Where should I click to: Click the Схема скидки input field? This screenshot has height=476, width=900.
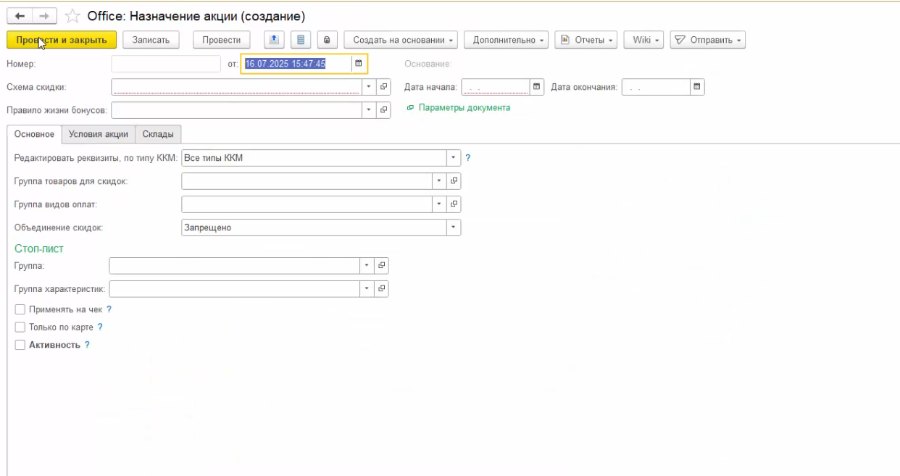tap(236, 87)
